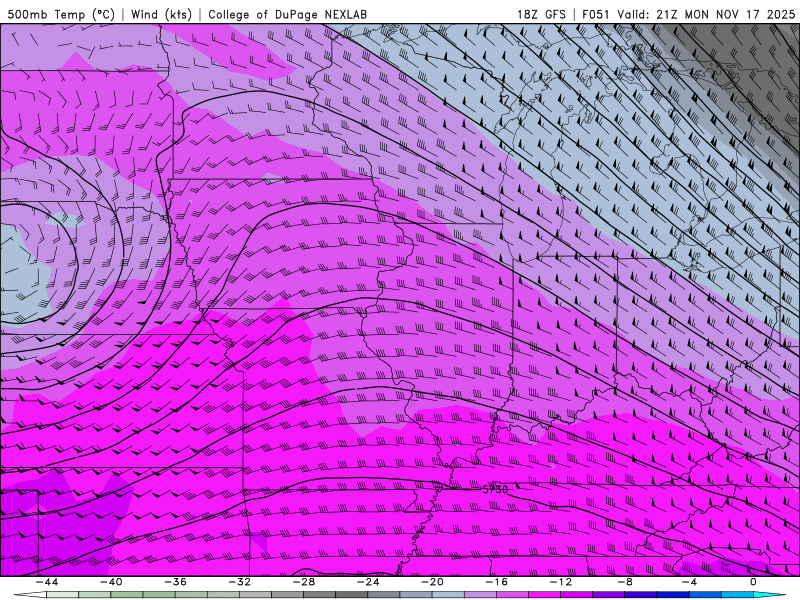This screenshot has height=600, width=800.
Task: Click the '18Z GFS' model run text
Action: click(x=541, y=14)
